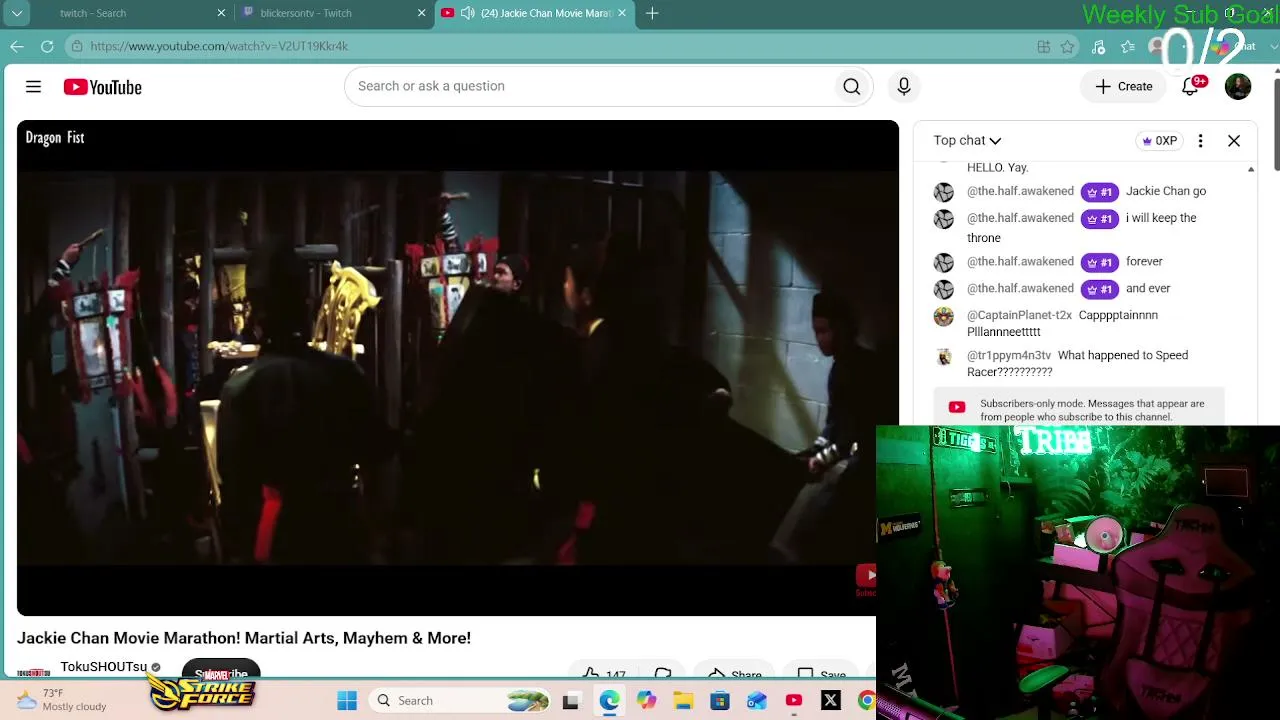Click the 'Dragon Fist' title overlay text
Screen dimensions: 1280x720
click(x=55, y=138)
